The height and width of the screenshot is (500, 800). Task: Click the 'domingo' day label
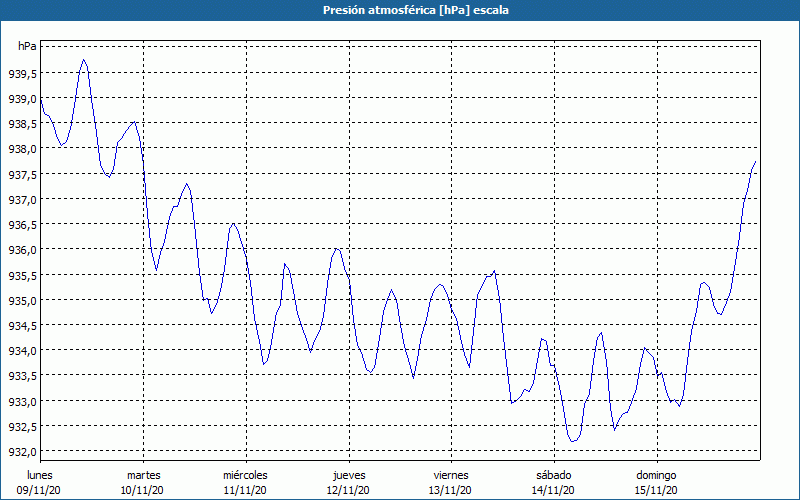tap(656, 476)
